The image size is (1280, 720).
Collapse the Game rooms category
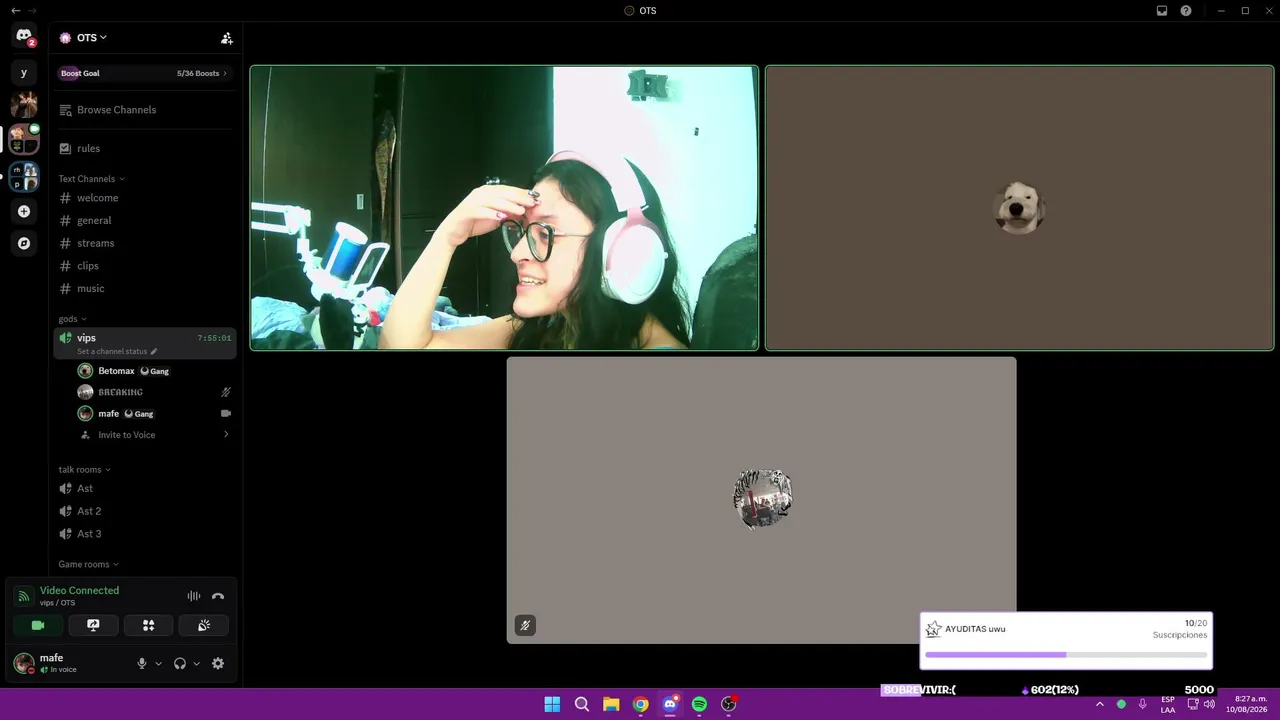[88, 564]
